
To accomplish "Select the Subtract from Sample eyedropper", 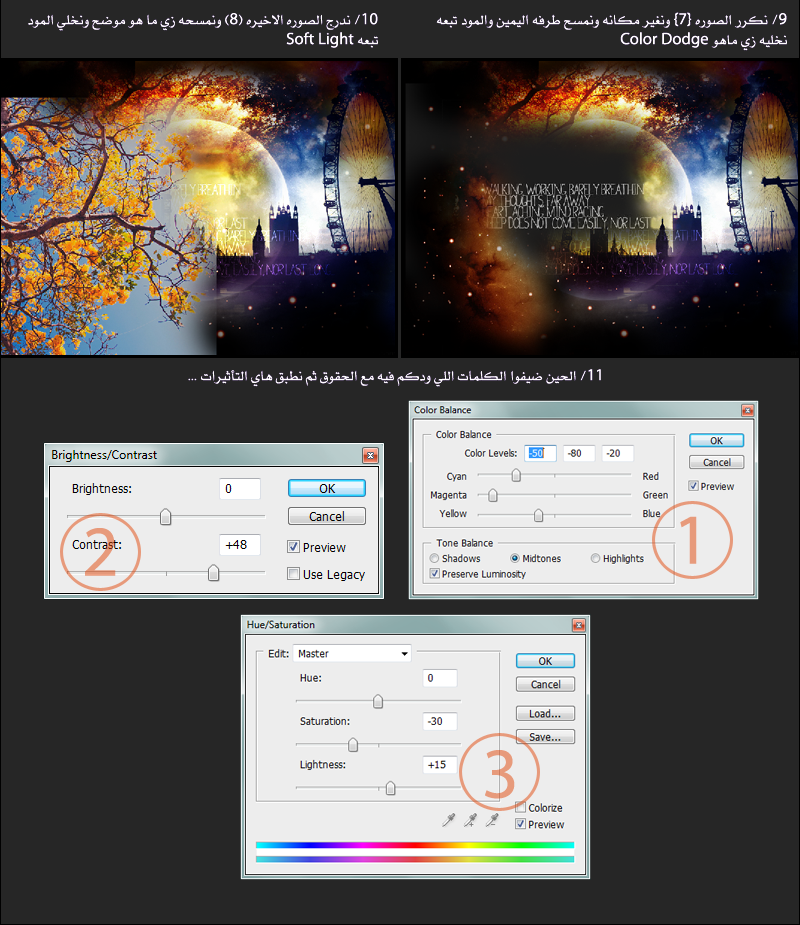I will click(x=491, y=820).
